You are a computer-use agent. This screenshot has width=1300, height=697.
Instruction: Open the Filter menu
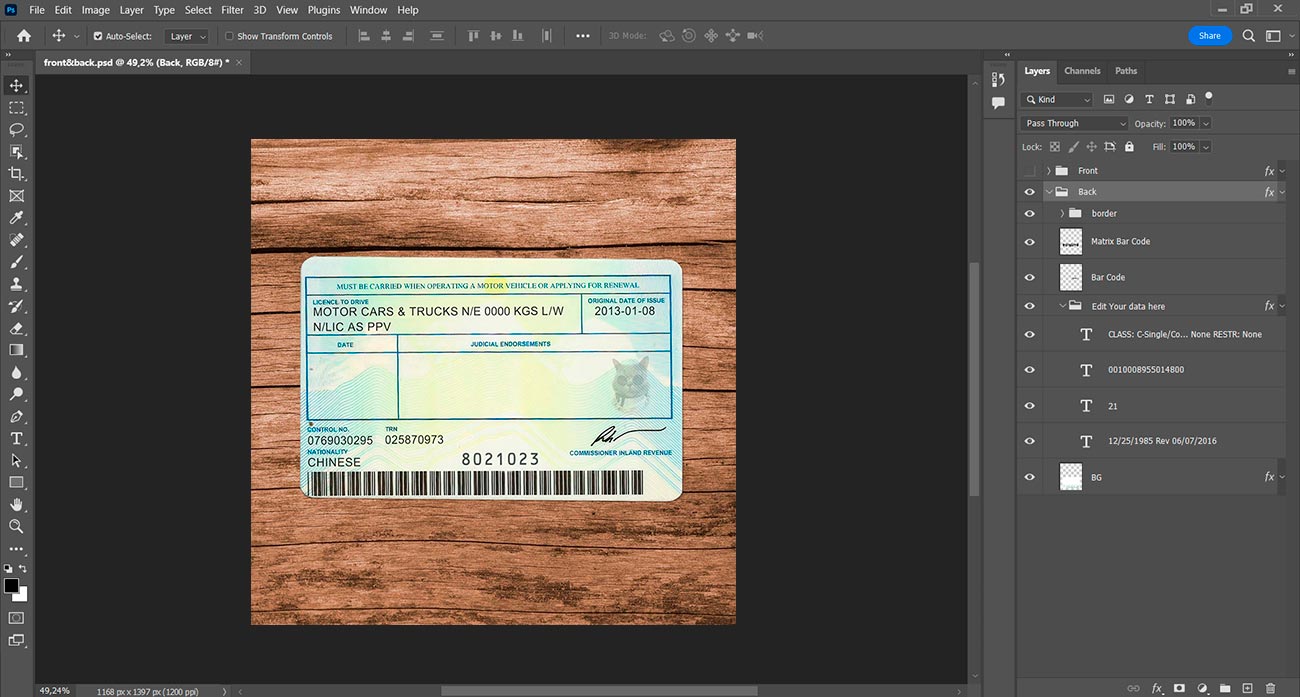click(x=232, y=10)
